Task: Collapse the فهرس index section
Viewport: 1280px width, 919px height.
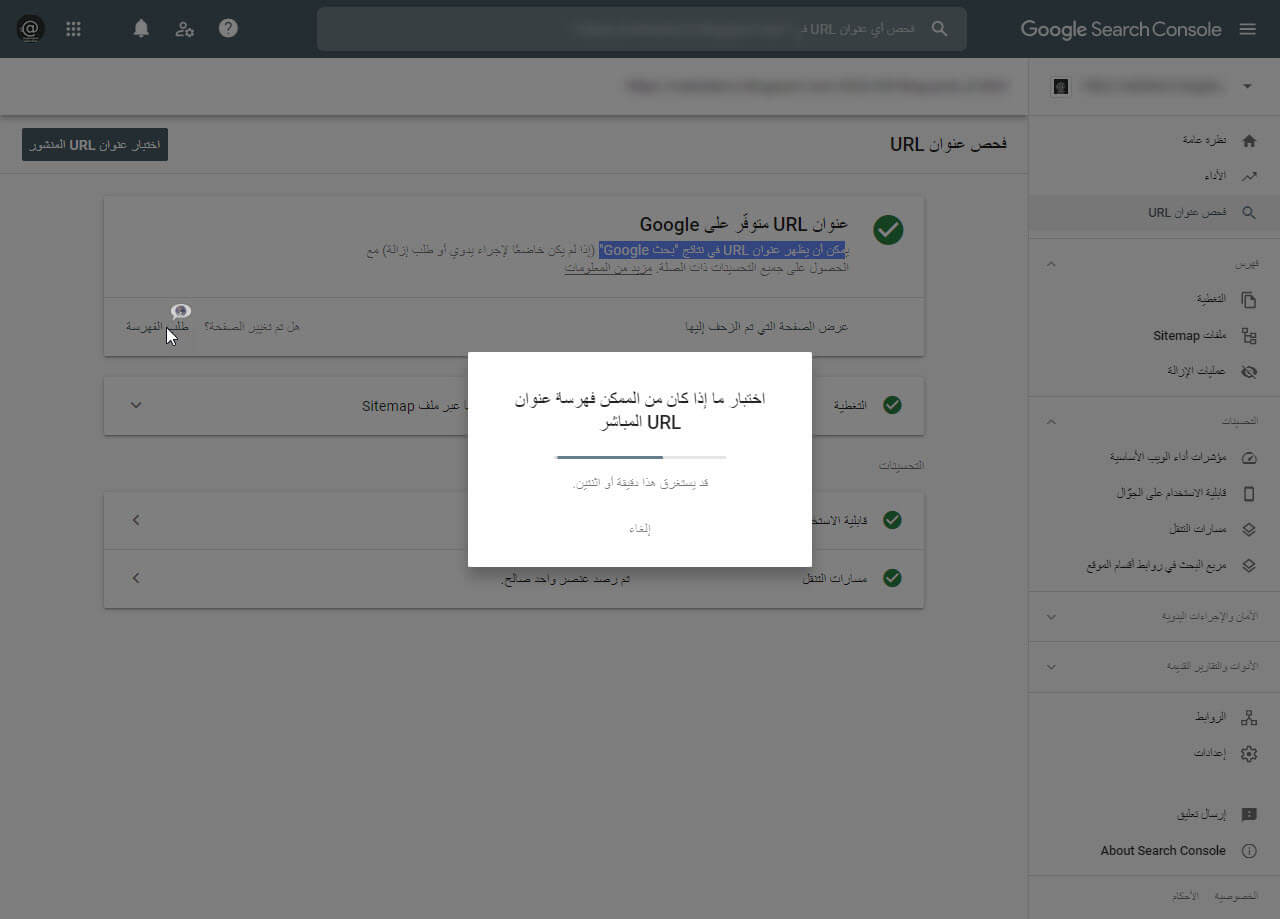Action: pyautogui.click(x=1051, y=264)
